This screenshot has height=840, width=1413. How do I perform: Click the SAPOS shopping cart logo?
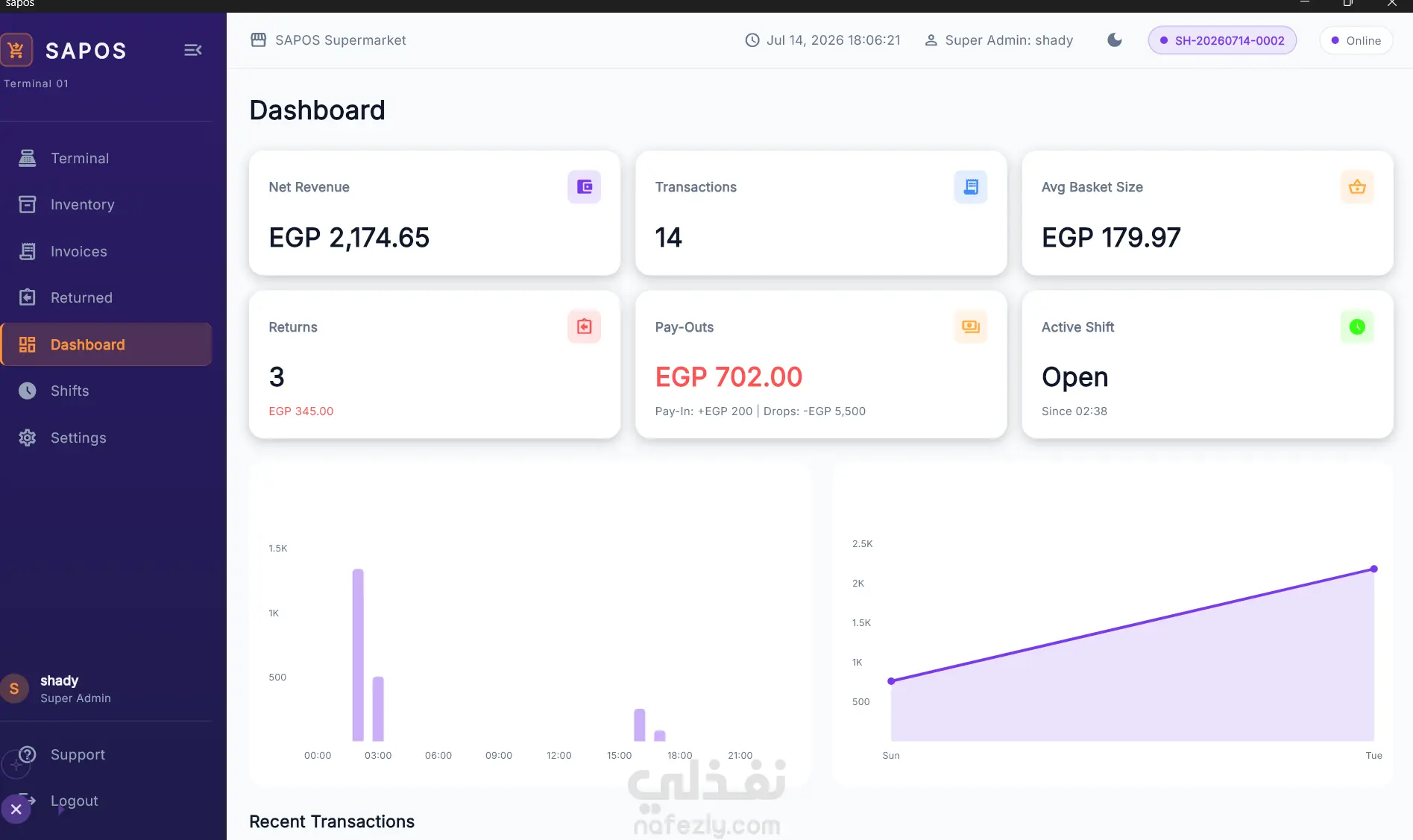click(x=16, y=50)
